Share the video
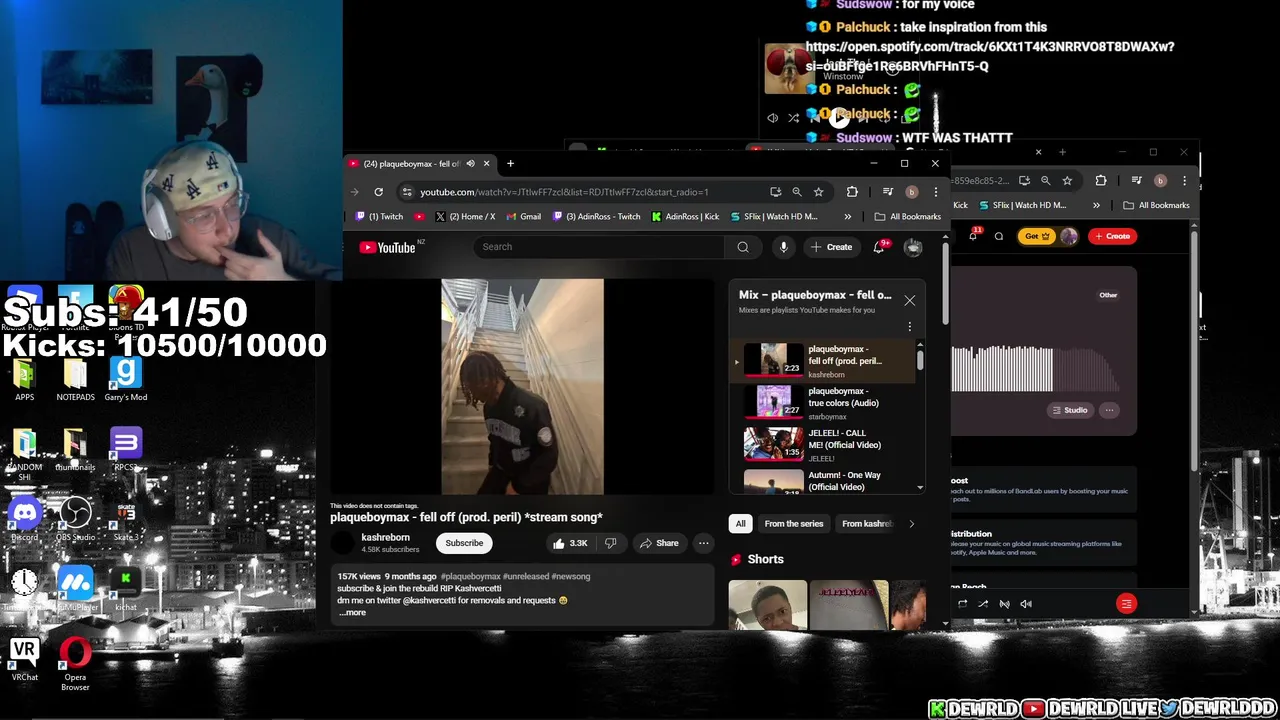The image size is (1280, 720). tap(659, 543)
